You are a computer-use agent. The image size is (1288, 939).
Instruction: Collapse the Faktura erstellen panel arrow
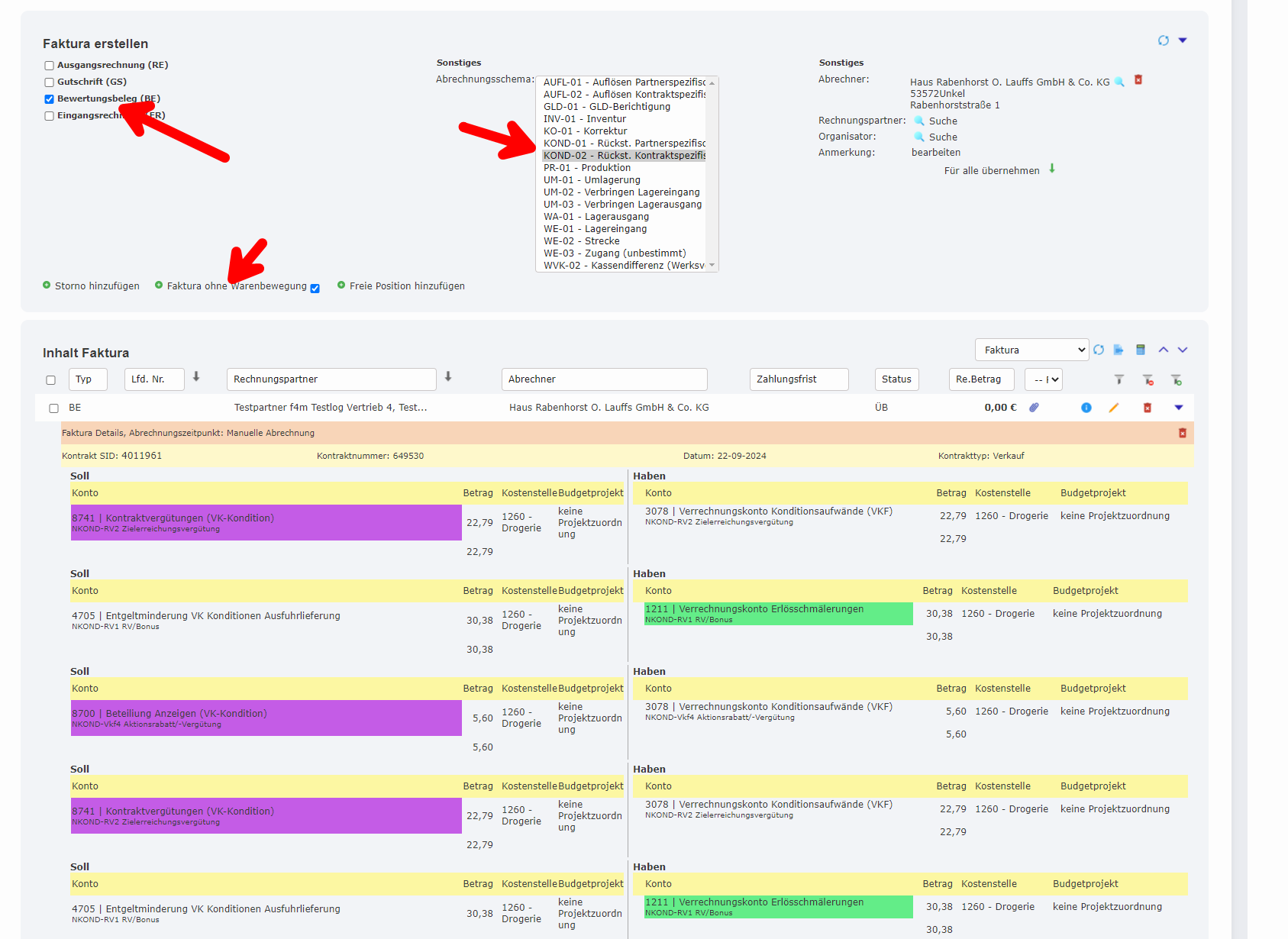(x=1183, y=40)
